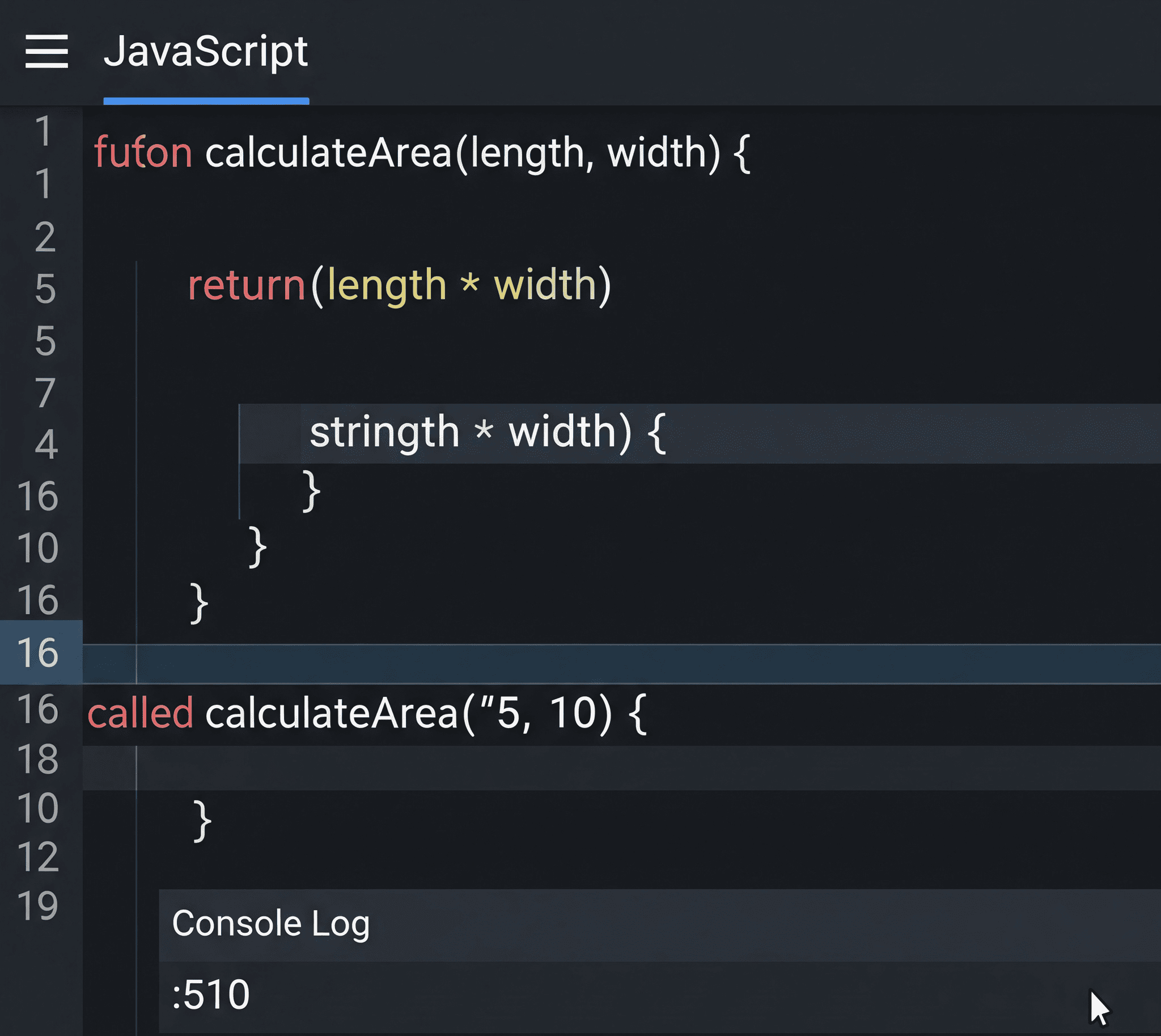Click the Console Log header
Screen dimensions: 1161x1036
[x=660, y=924]
